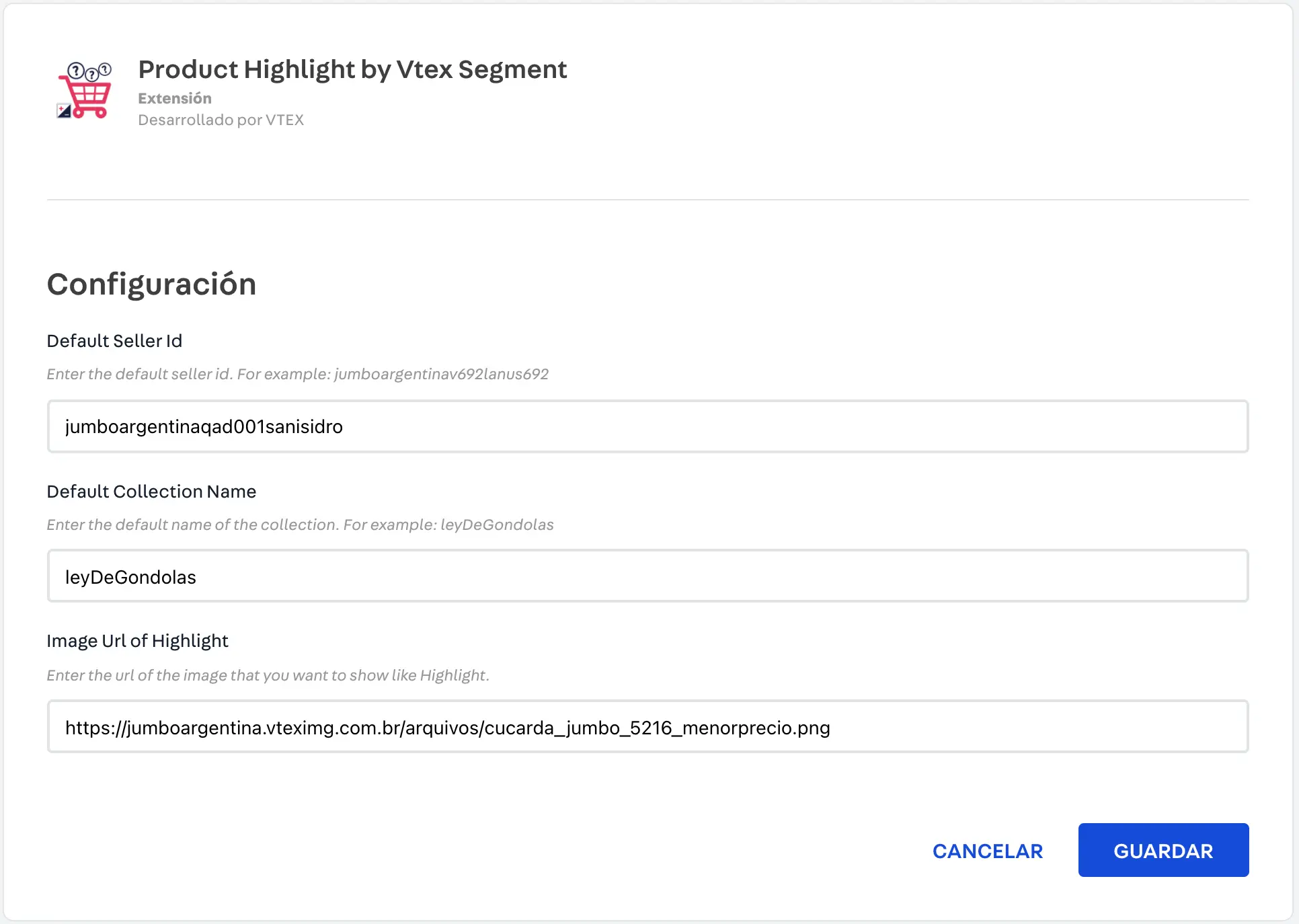
Task: Click the Configuración heading
Action: coord(151,284)
